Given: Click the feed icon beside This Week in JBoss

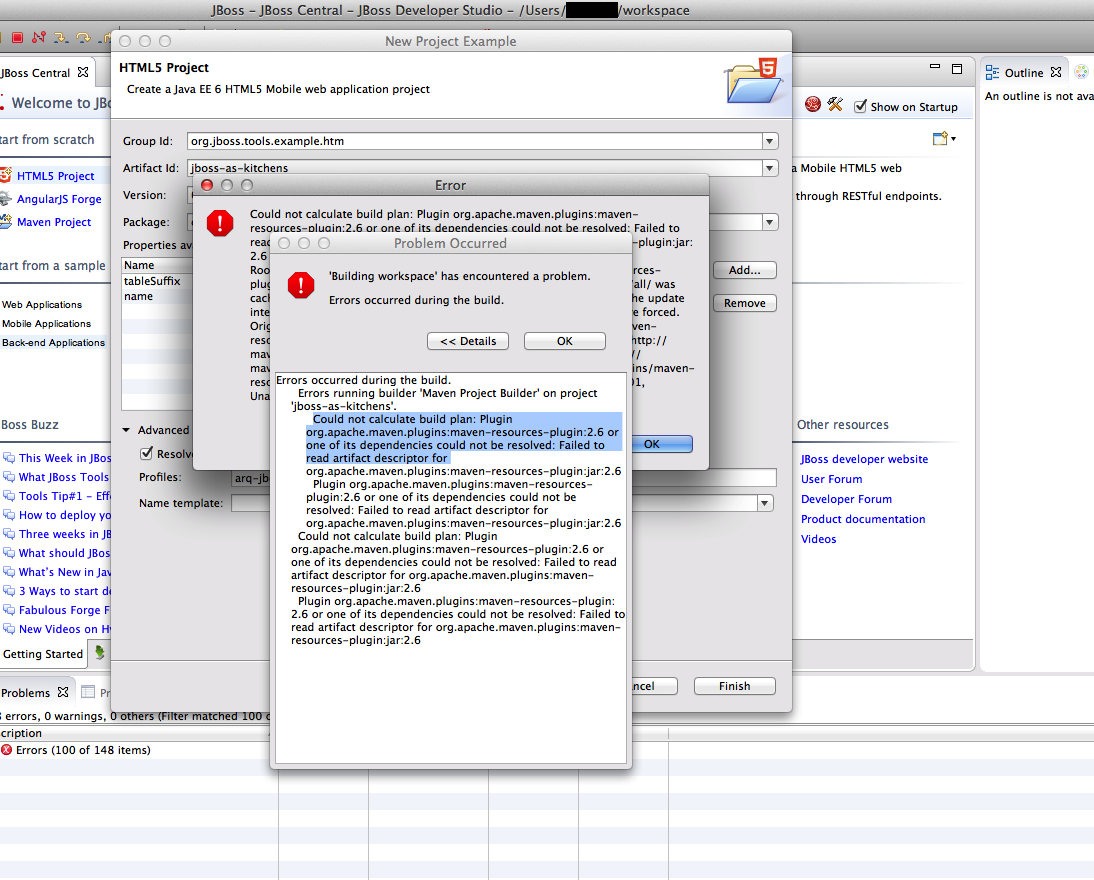Looking at the screenshot, I should (9, 458).
